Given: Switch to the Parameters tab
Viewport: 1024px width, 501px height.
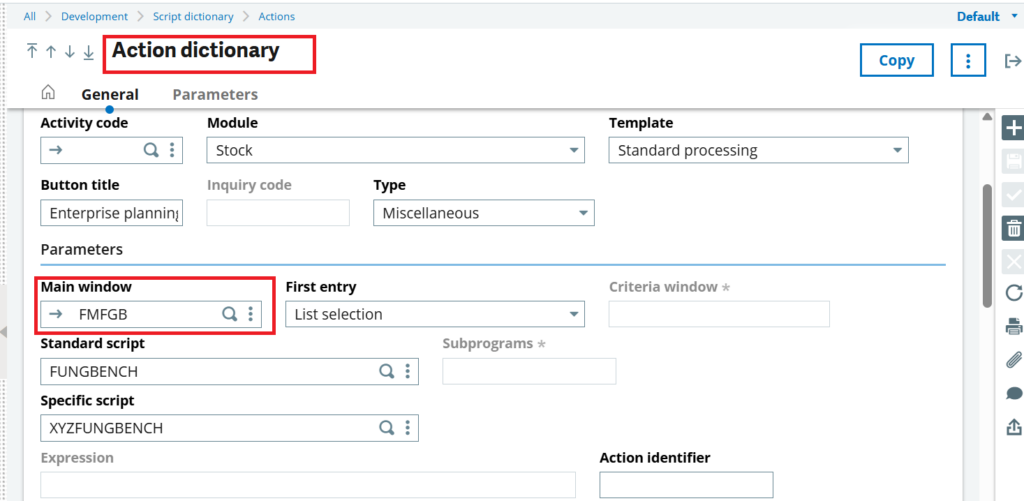Looking at the screenshot, I should [x=215, y=94].
